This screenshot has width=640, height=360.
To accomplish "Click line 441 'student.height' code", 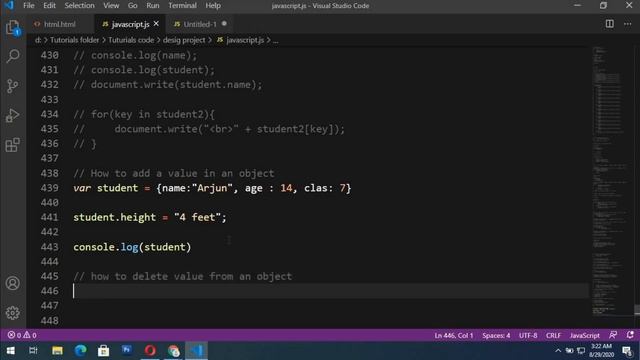I will [x=150, y=218].
